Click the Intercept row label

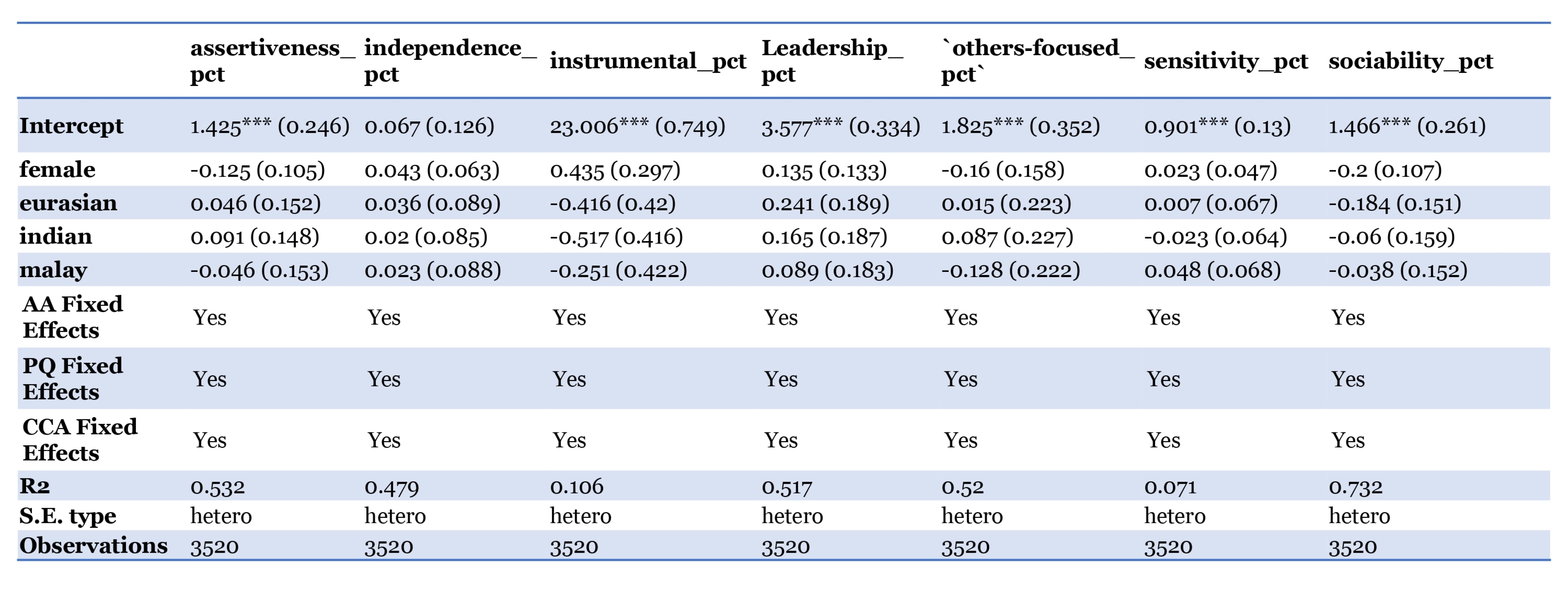coord(71,126)
